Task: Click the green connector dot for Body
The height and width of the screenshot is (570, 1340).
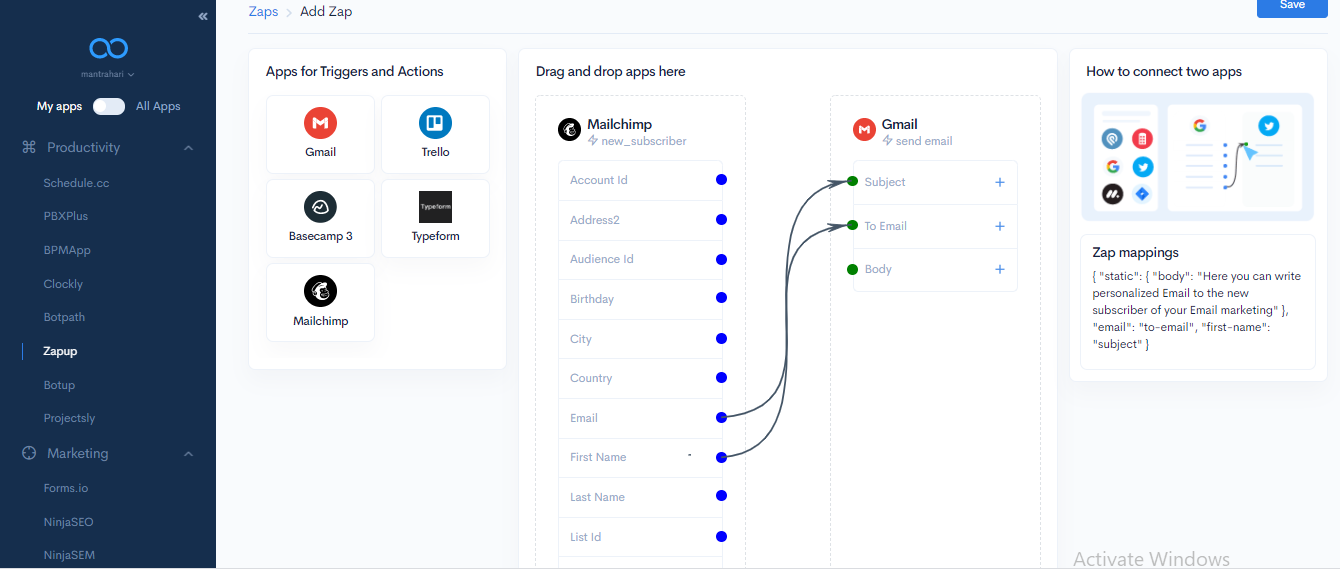Action: tap(852, 269)
